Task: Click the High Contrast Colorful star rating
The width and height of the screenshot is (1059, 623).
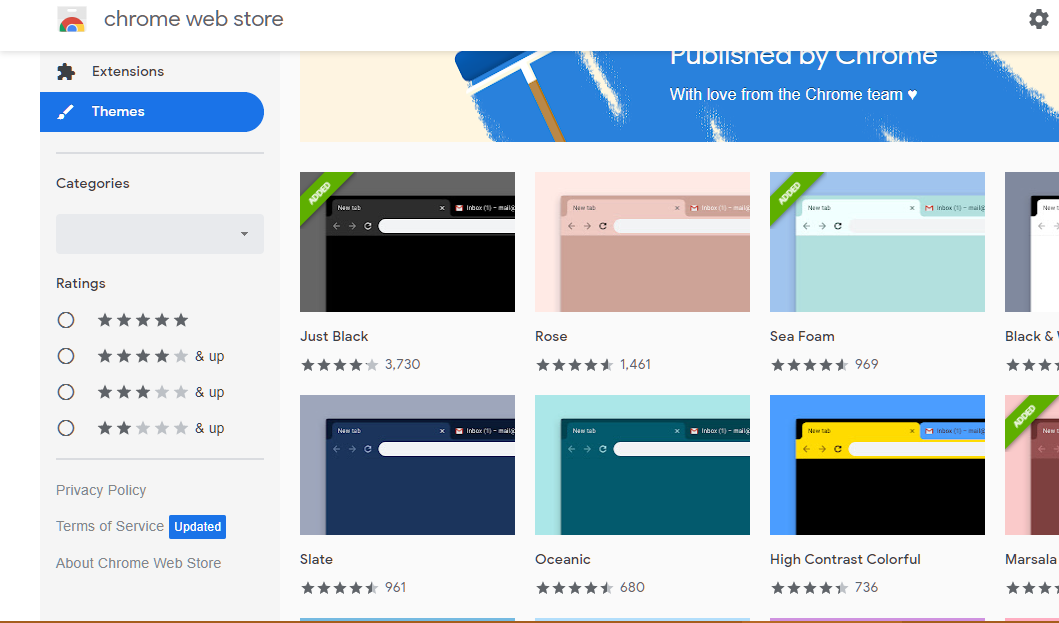Action: pos(810,588)
